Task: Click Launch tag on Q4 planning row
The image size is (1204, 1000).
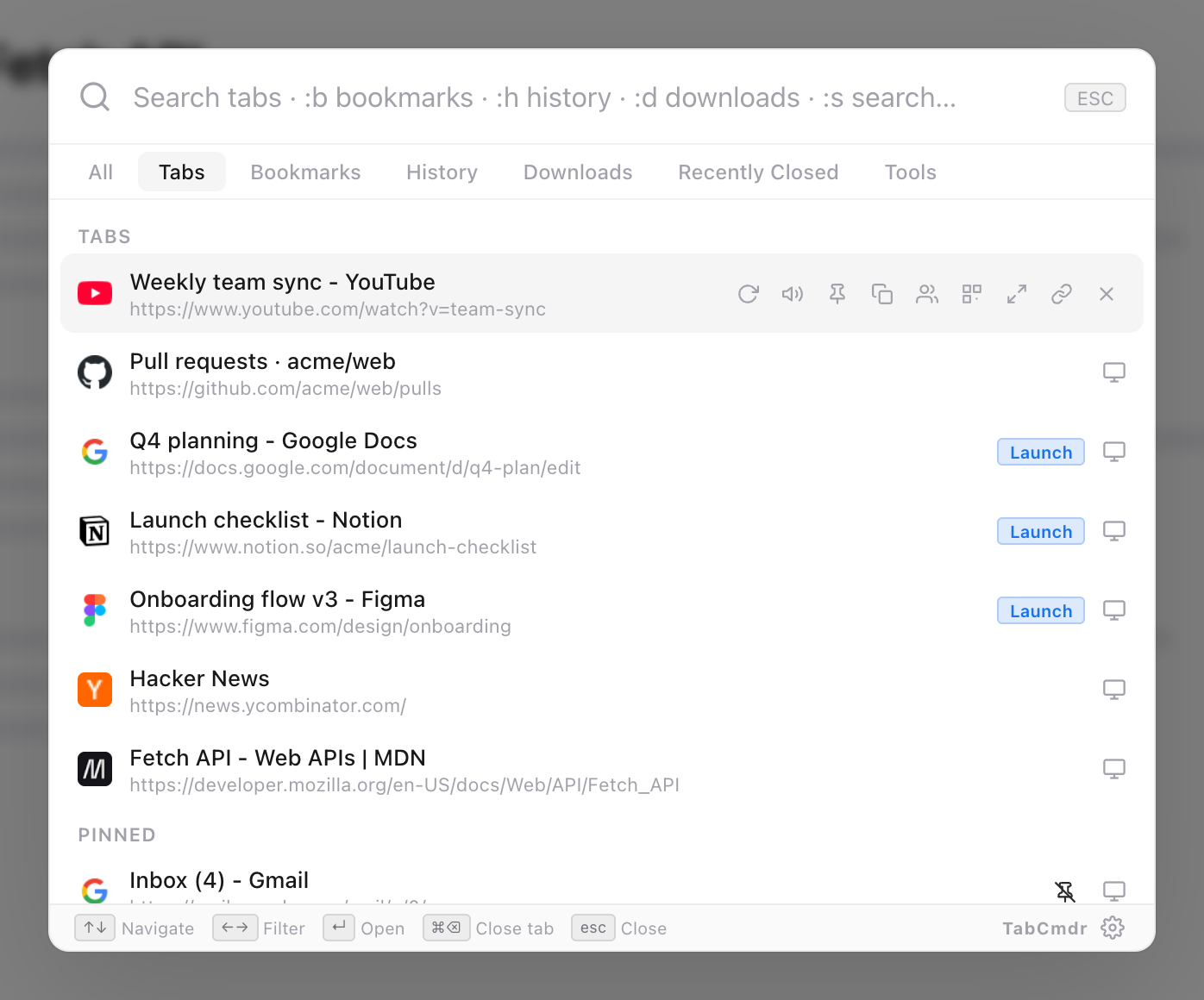Action: [x=1041, y=452]
